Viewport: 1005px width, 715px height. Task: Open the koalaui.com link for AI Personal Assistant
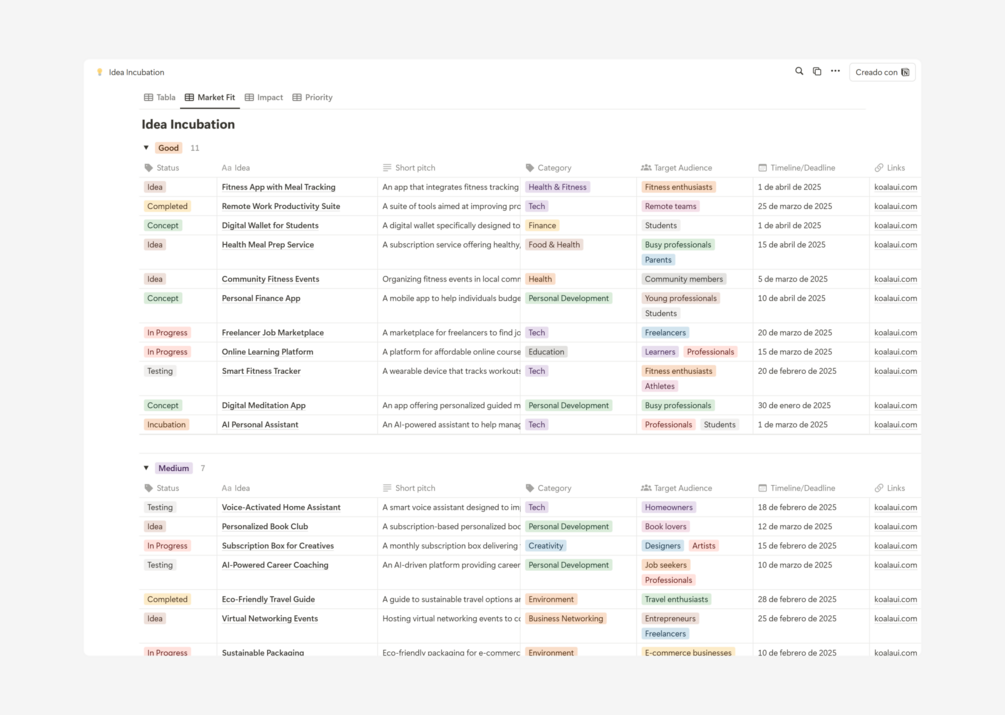895,425
